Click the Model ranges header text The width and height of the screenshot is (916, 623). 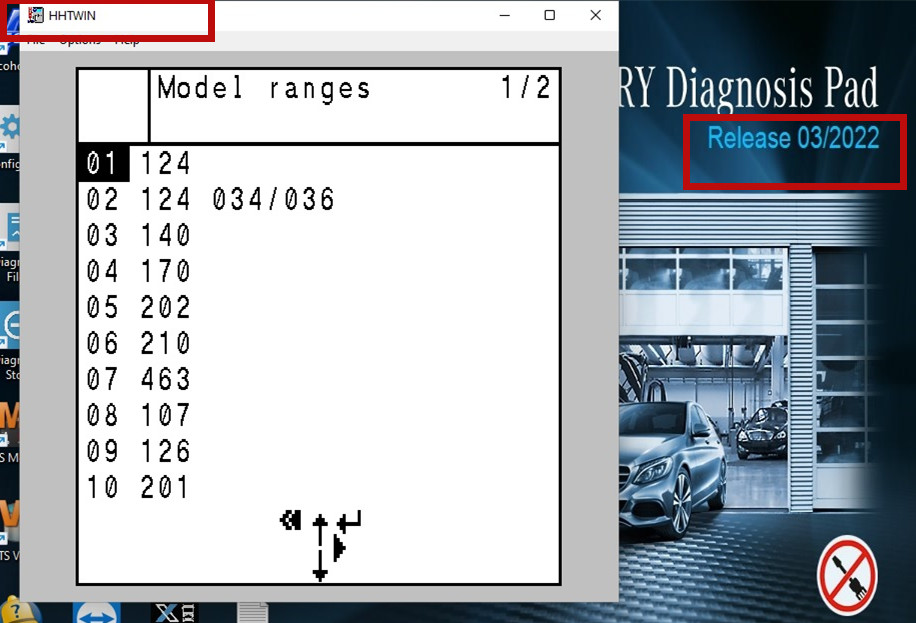(263, 88)
